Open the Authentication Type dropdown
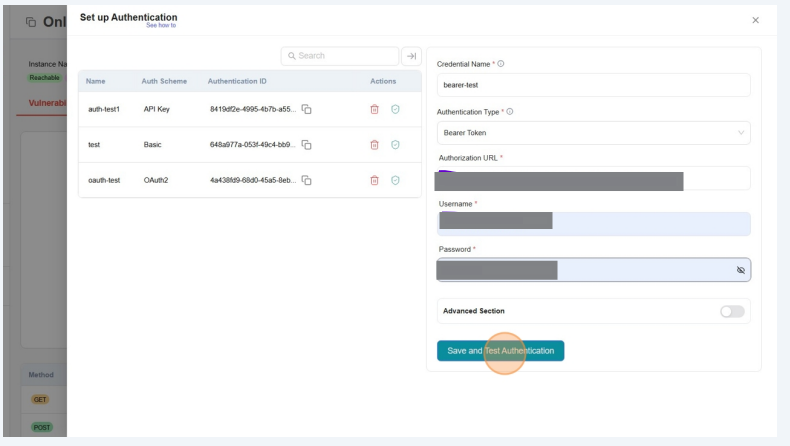Viewport: 790px width, 446px height. 593,133
